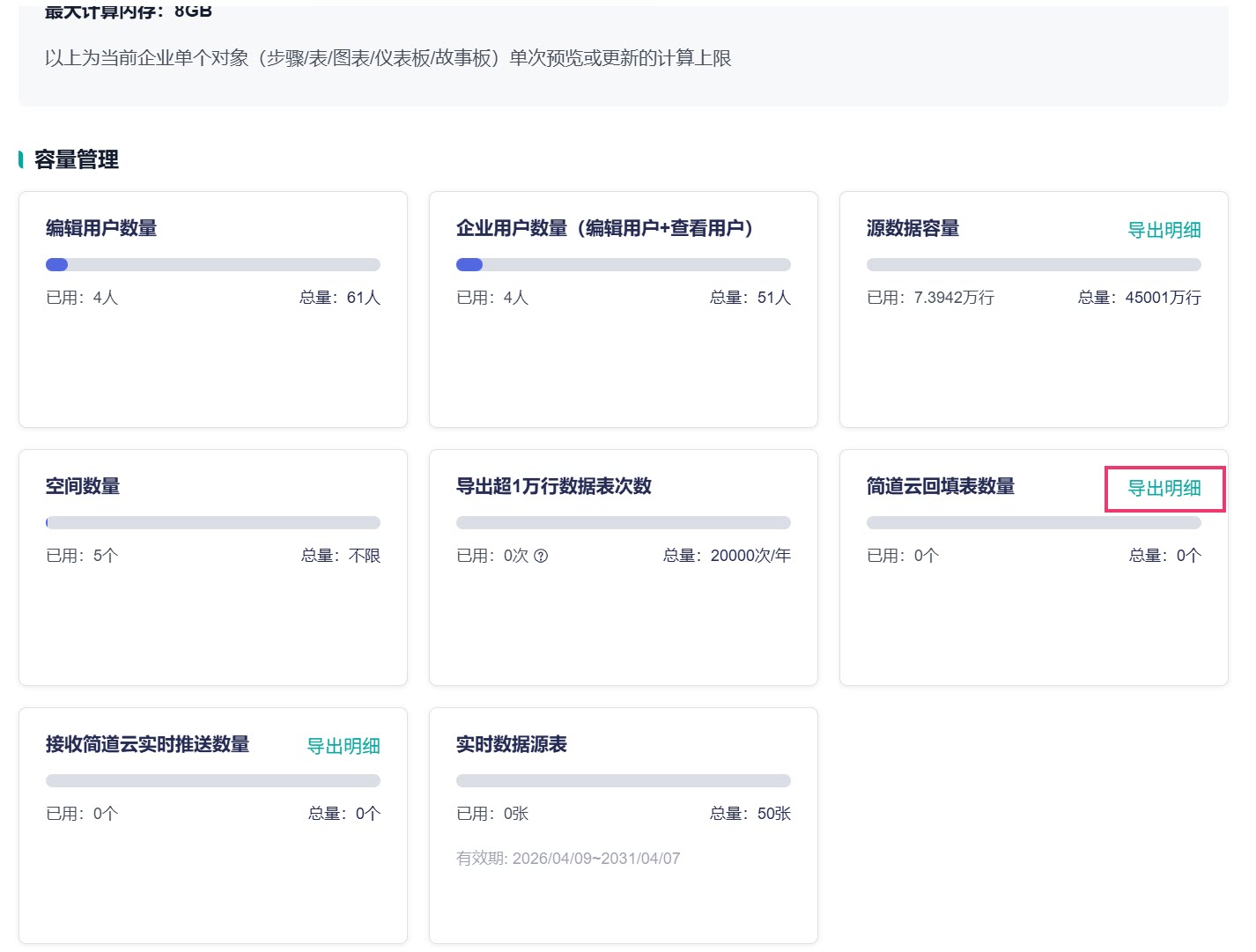The image size is (1256, 952).
Task: Click the 总量: 45001万行 text
Action: (x=1140, y=298)
